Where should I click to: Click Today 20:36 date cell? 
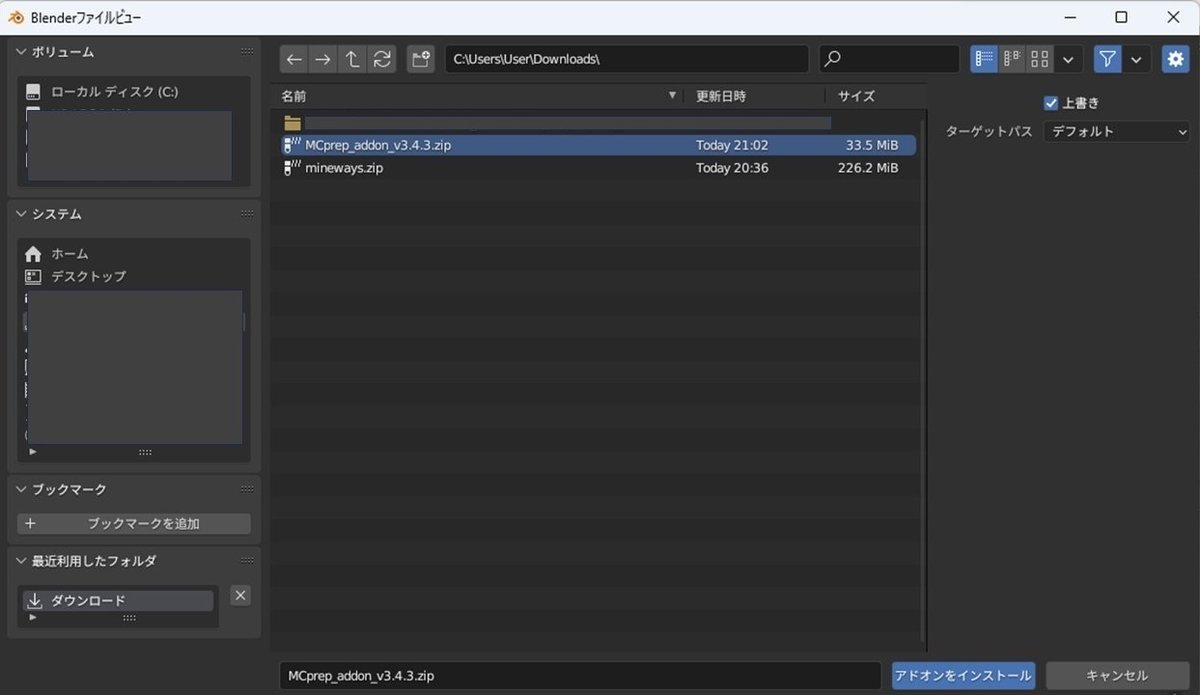click(x=732, y=168)
